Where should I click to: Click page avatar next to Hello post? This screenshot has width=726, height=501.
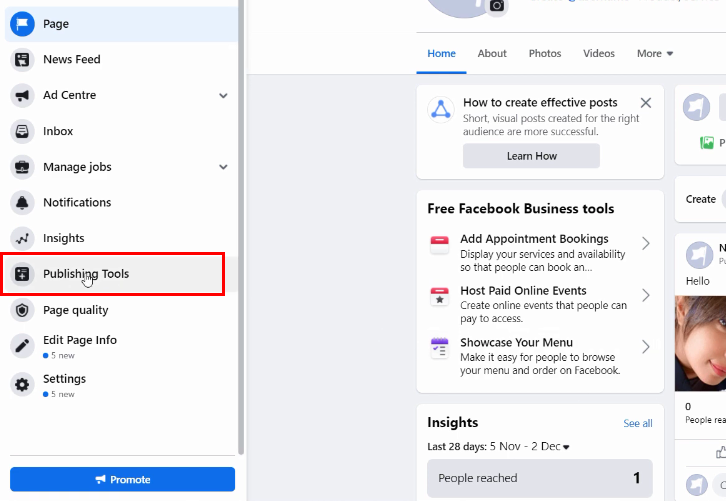pos(699,255)
